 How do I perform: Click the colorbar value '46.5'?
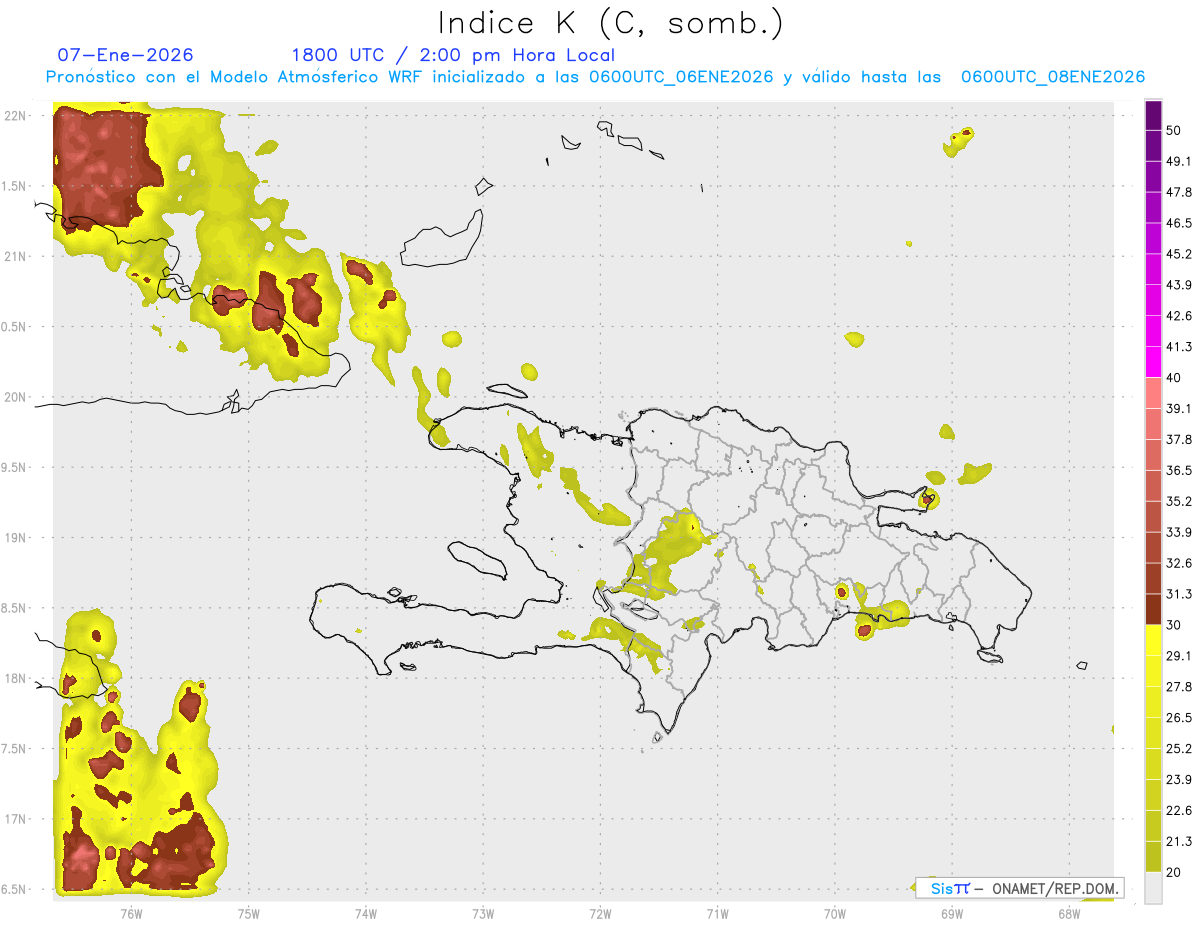pyautogui.click(x=1179, y=223)
